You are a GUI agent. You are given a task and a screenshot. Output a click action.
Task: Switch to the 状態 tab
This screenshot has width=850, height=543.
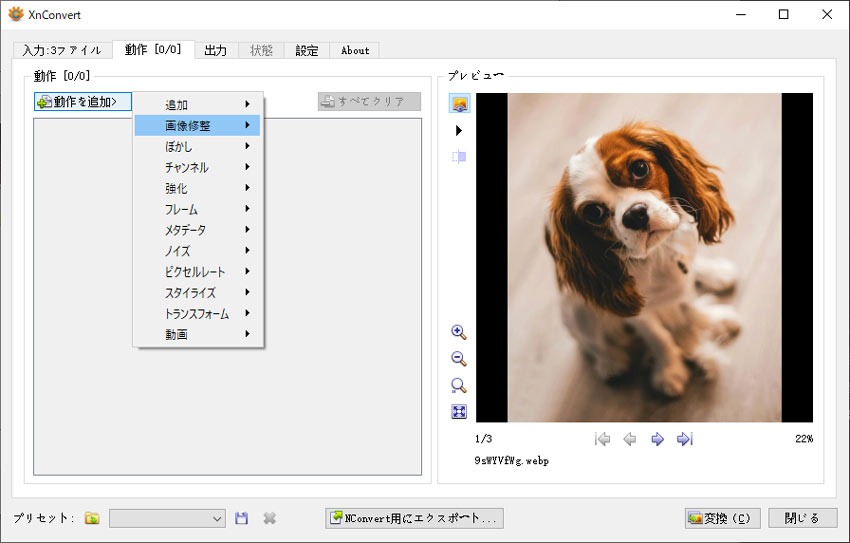[261, 50]
